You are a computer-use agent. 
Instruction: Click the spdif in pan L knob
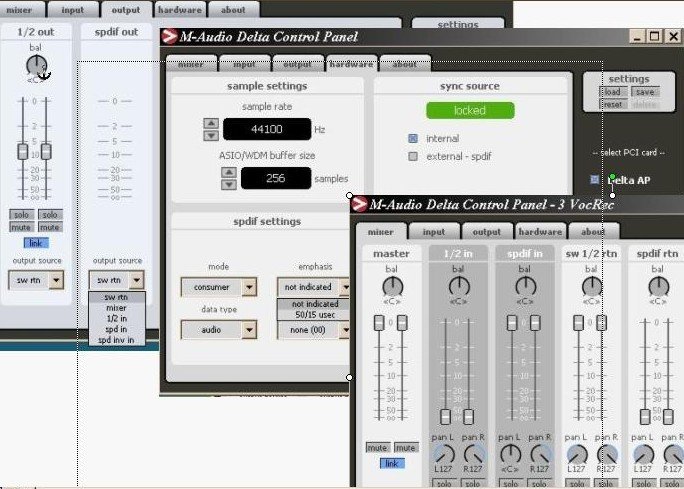(510, 455)
